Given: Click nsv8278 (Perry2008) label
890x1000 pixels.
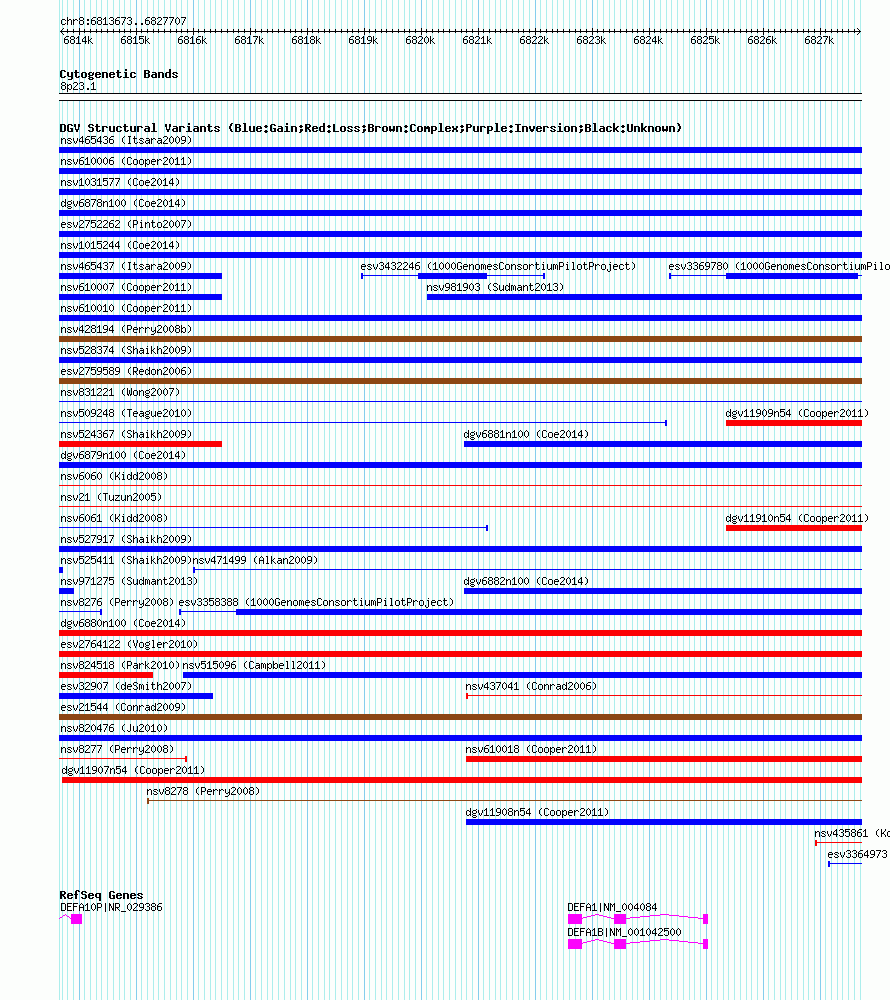Looking at the screenshot, I should tap(203, 793).
